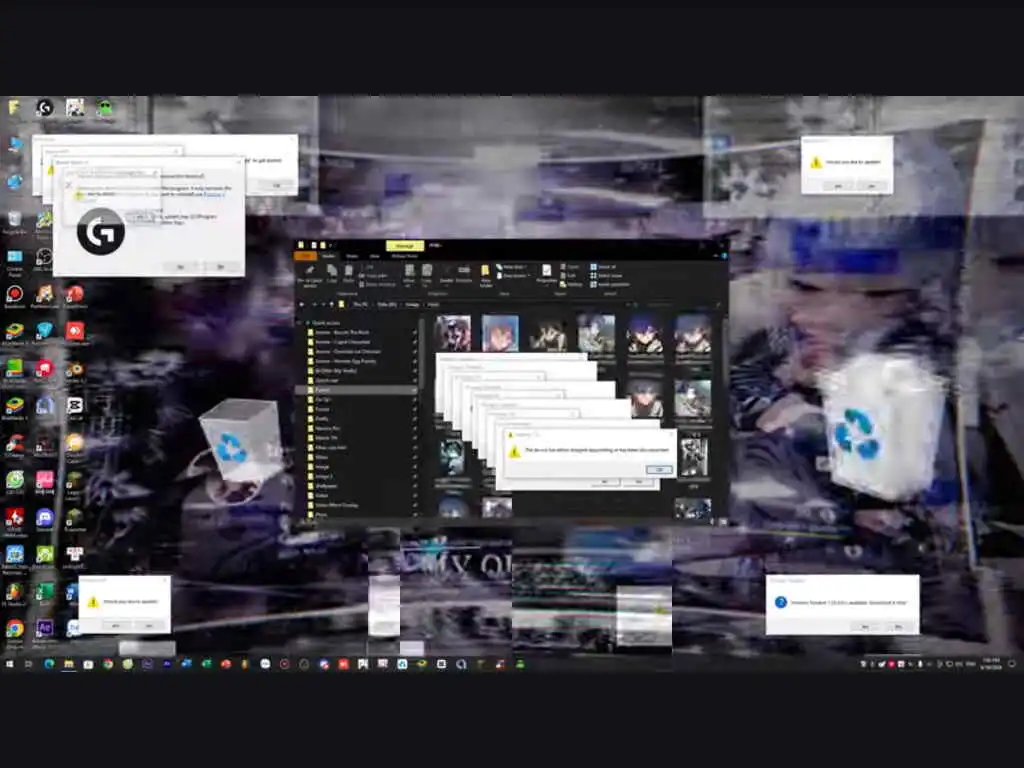Select the blue-bordered second image thumbnail

pyautogui.click(x=500, y=333)
